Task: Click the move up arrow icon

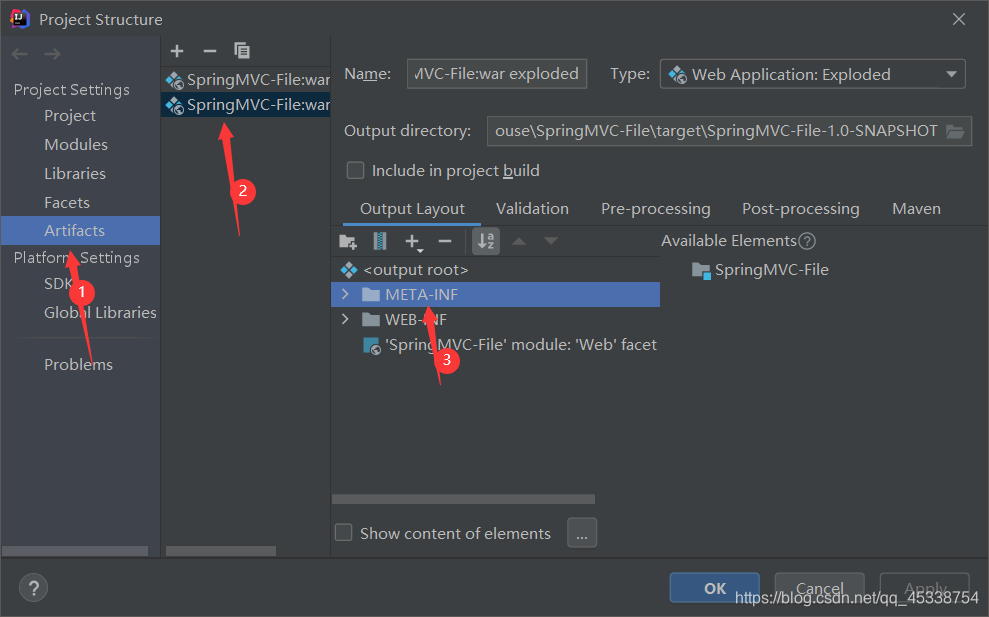Action: point(518,241)
